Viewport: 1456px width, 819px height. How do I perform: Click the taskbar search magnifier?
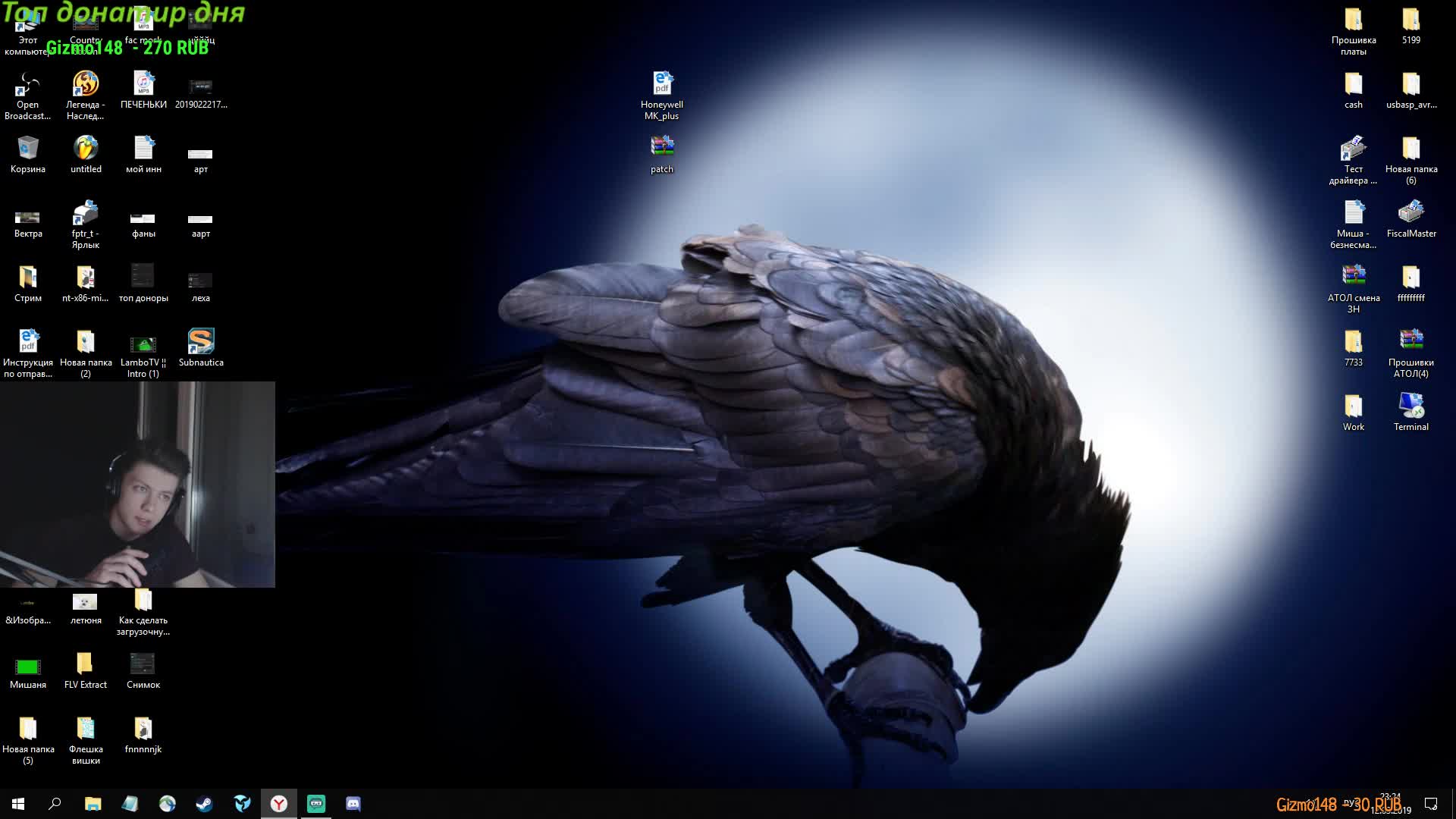[55, 804]
